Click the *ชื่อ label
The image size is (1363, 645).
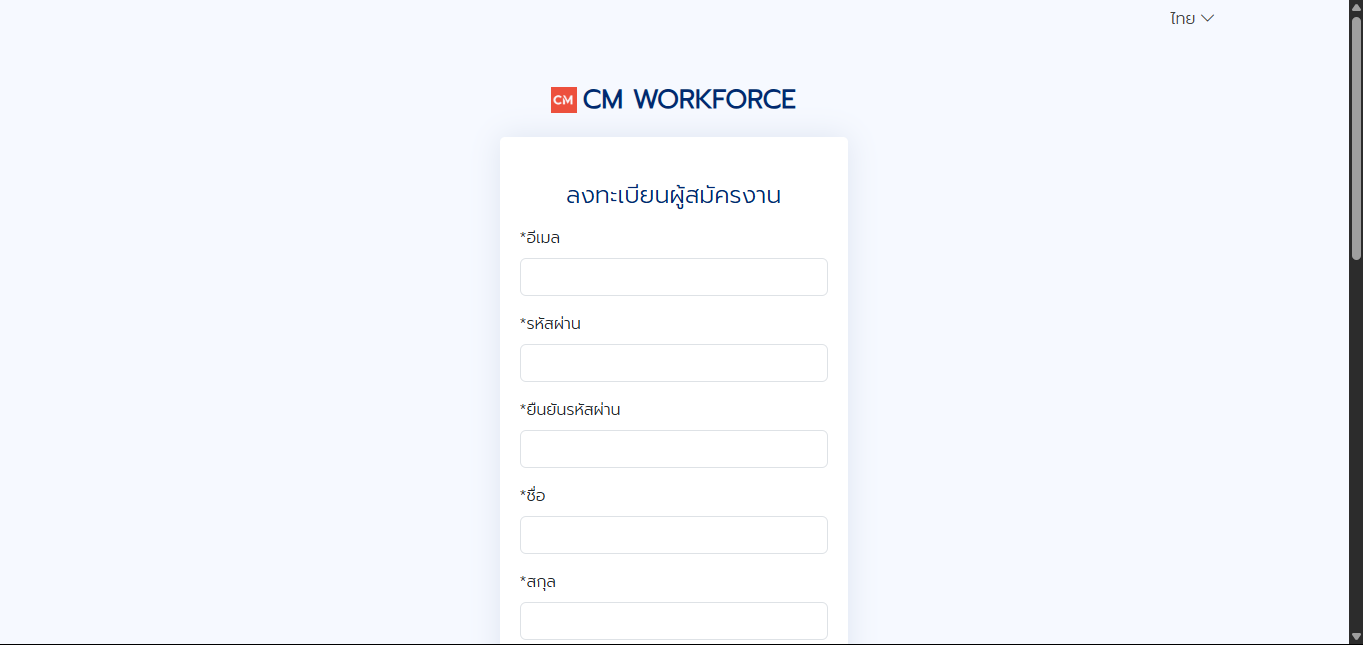[532, 495]
